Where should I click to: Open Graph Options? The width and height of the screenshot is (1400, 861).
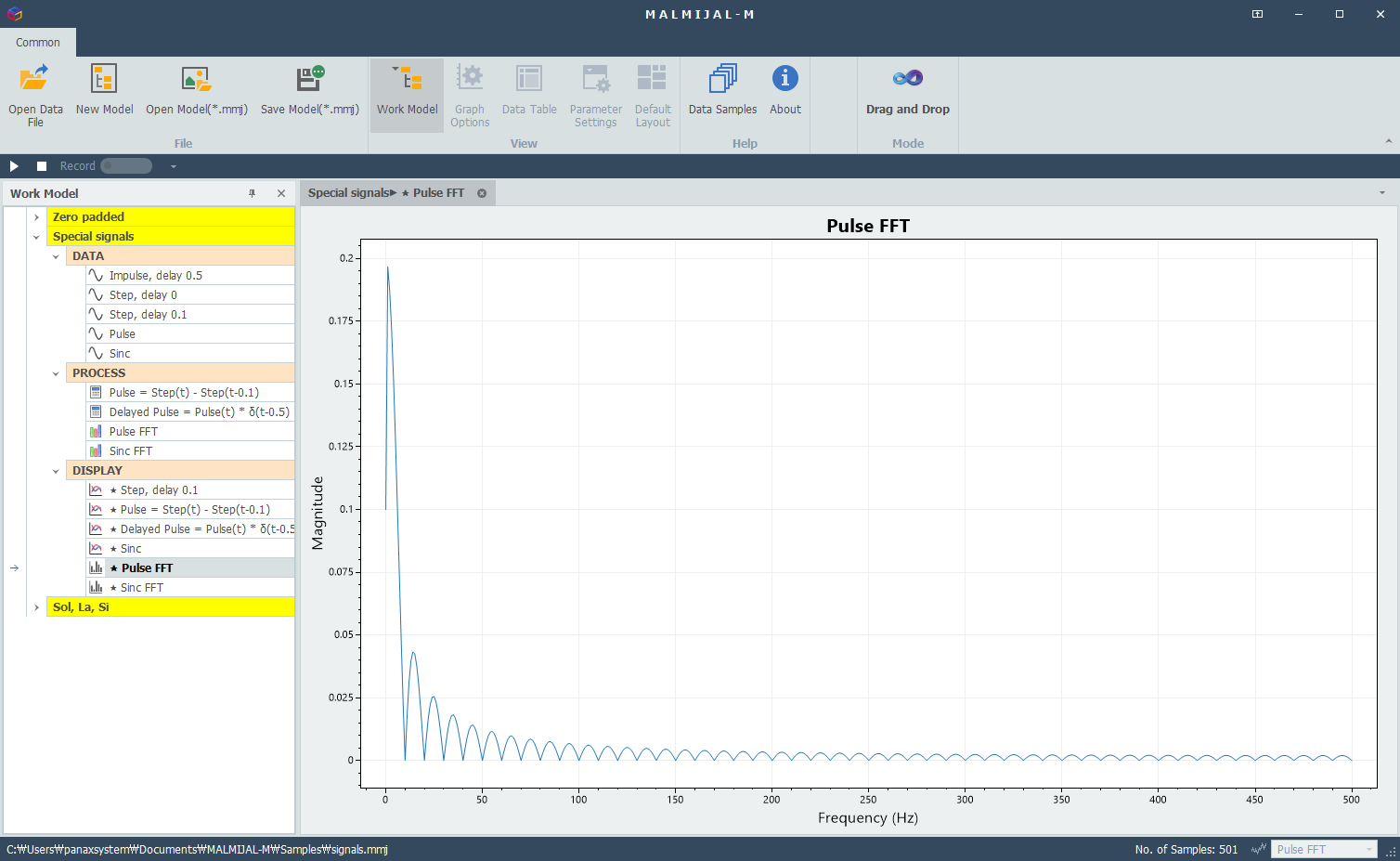click(x=470, y=95)
